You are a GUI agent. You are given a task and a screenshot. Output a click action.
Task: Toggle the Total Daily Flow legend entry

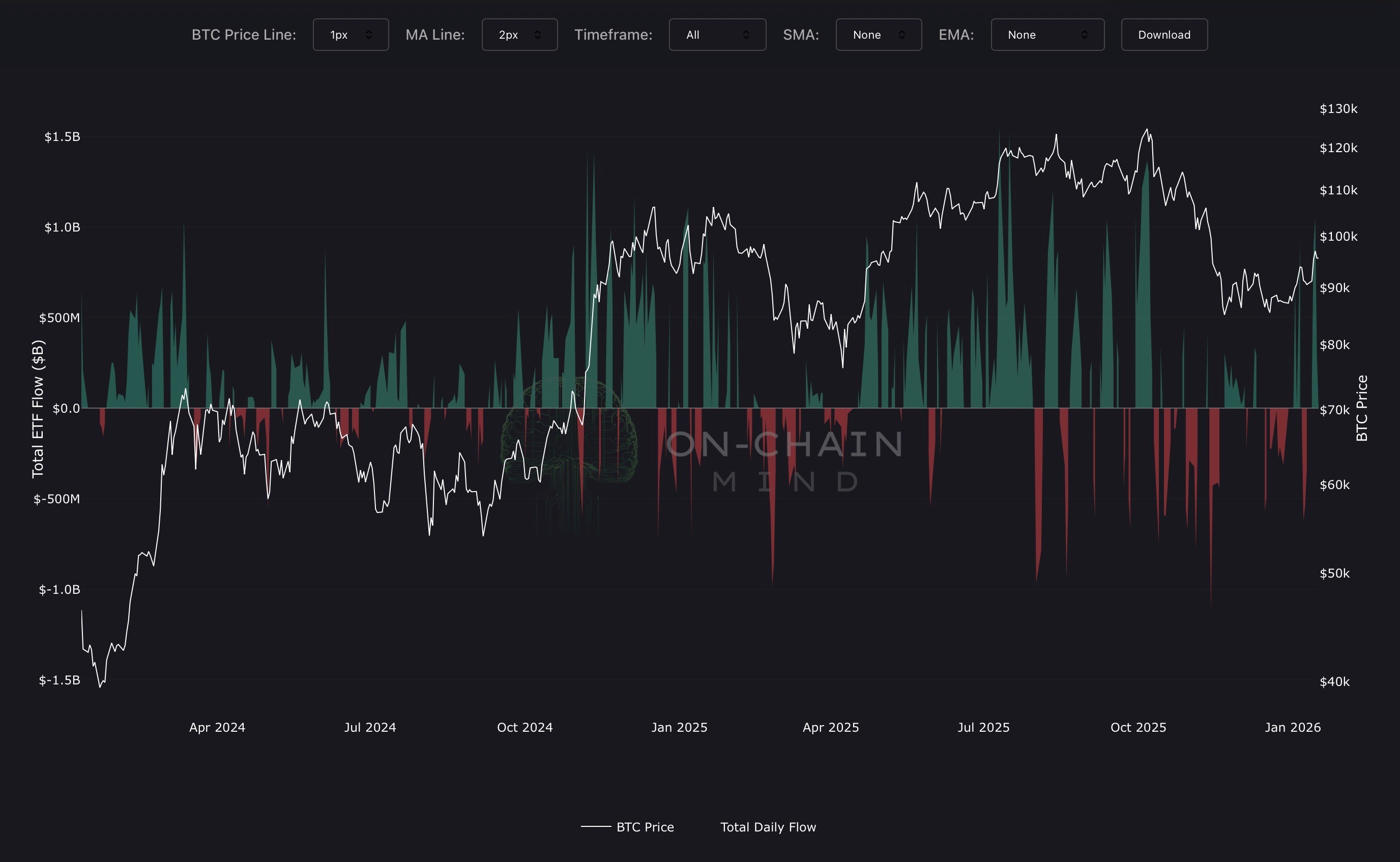pos(768,827)
